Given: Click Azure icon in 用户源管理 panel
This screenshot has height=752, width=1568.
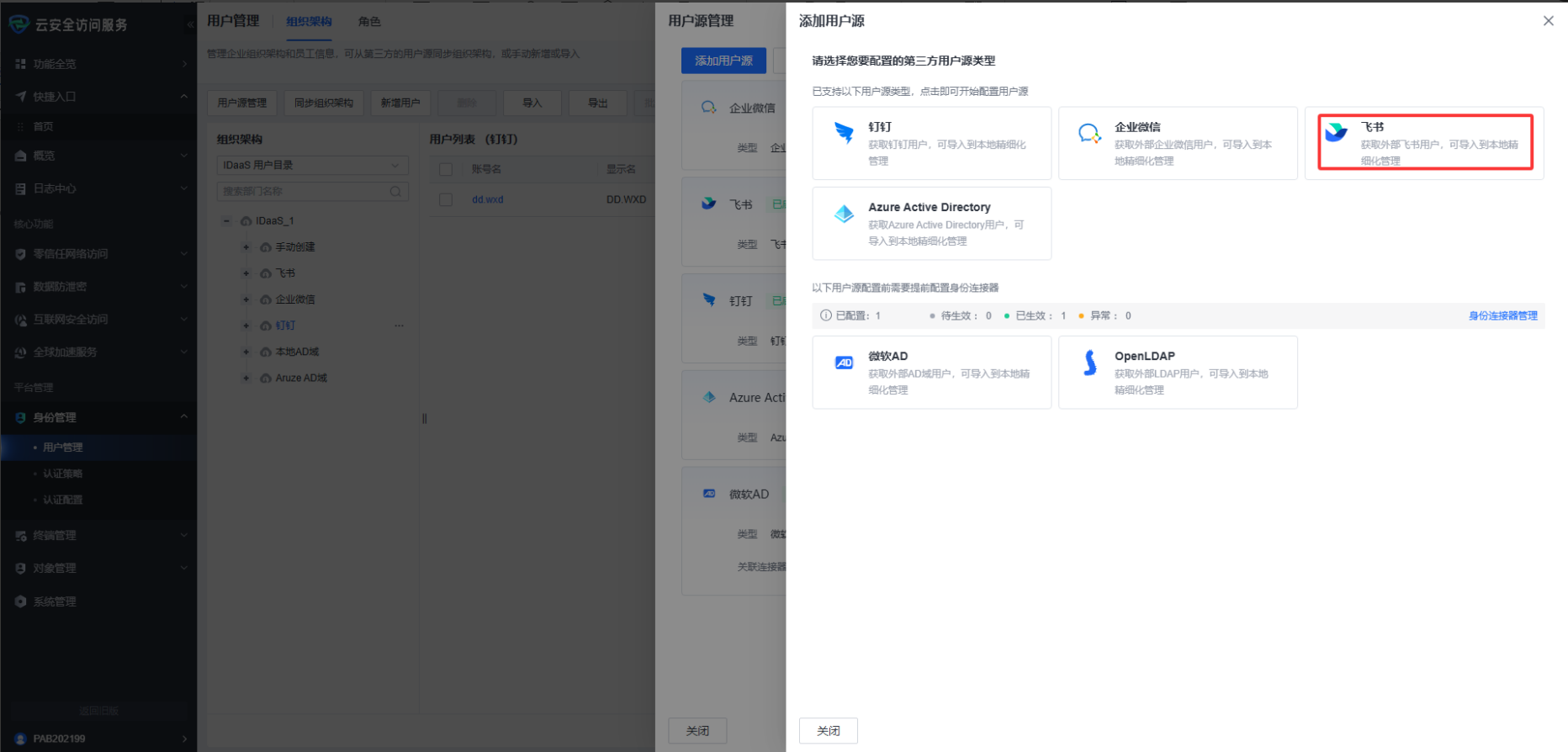Looking at the screenshot, I should point(709,397).
